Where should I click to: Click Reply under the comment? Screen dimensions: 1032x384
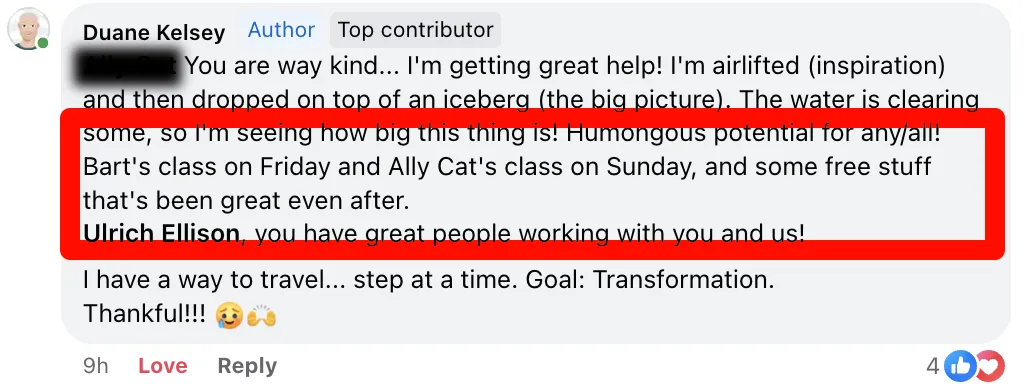(247, 366)
